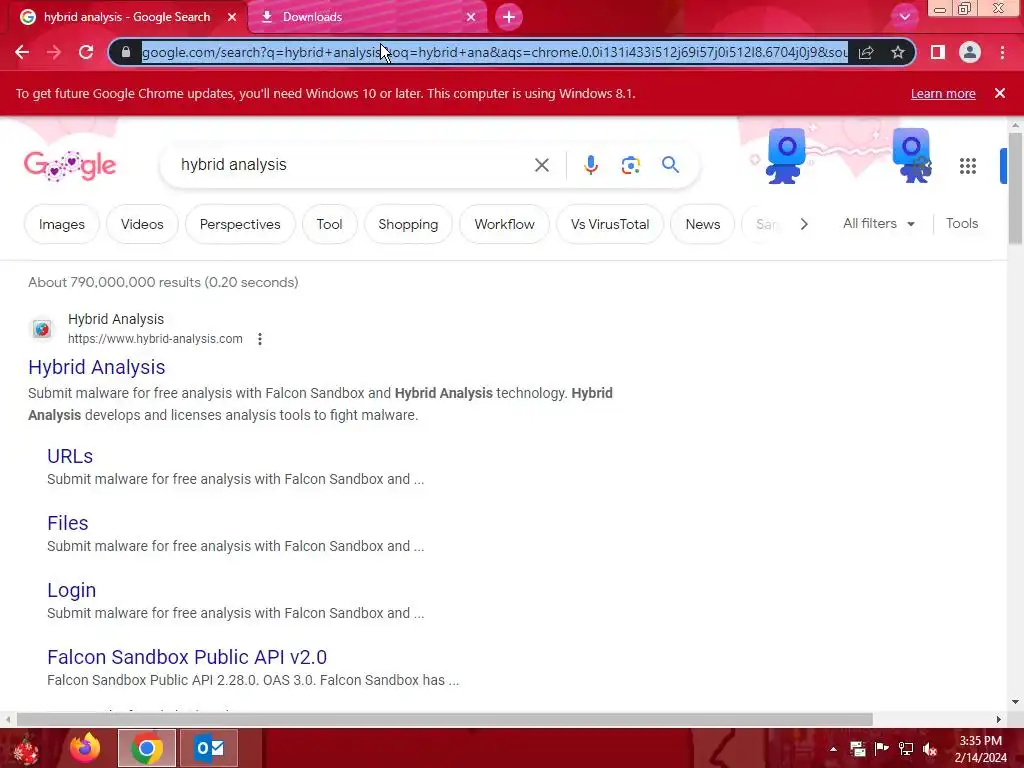
Task: Expand the All filters dropdown
Action: tap(879, 223)
